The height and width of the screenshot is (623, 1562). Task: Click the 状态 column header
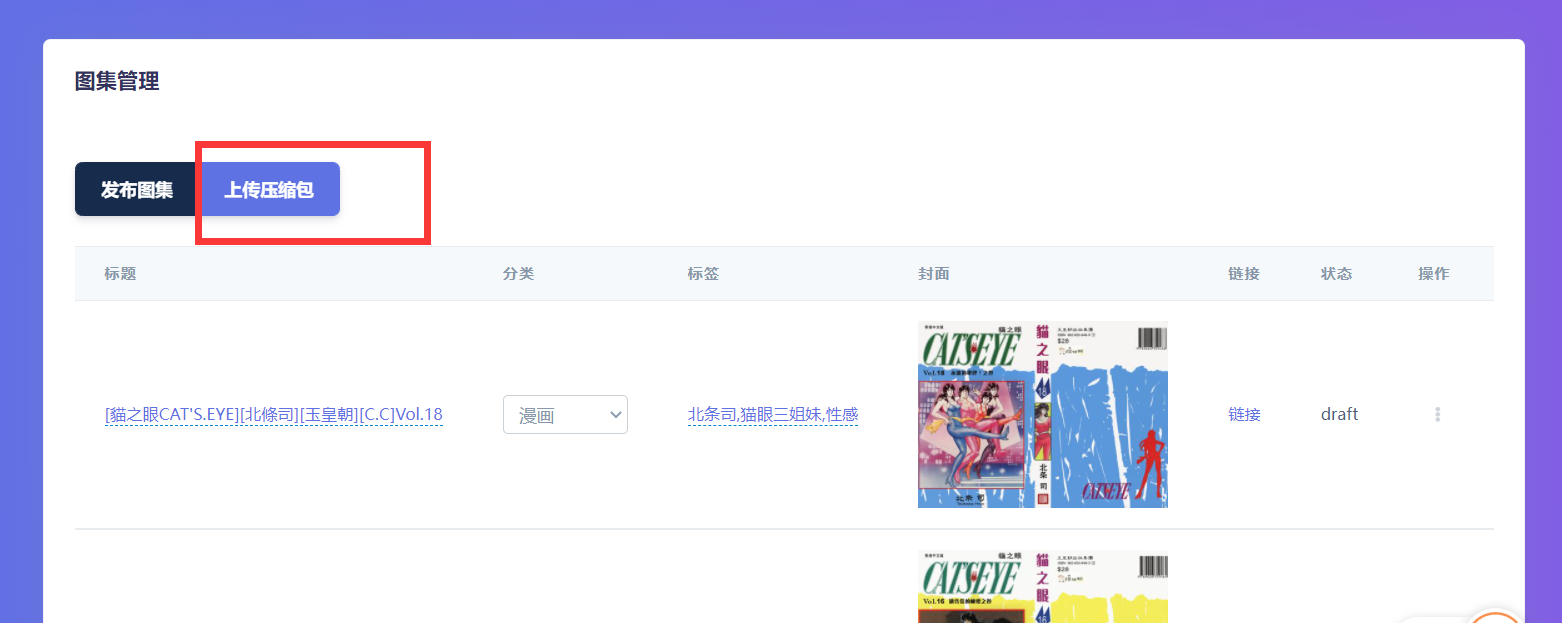click(1337, 274)
